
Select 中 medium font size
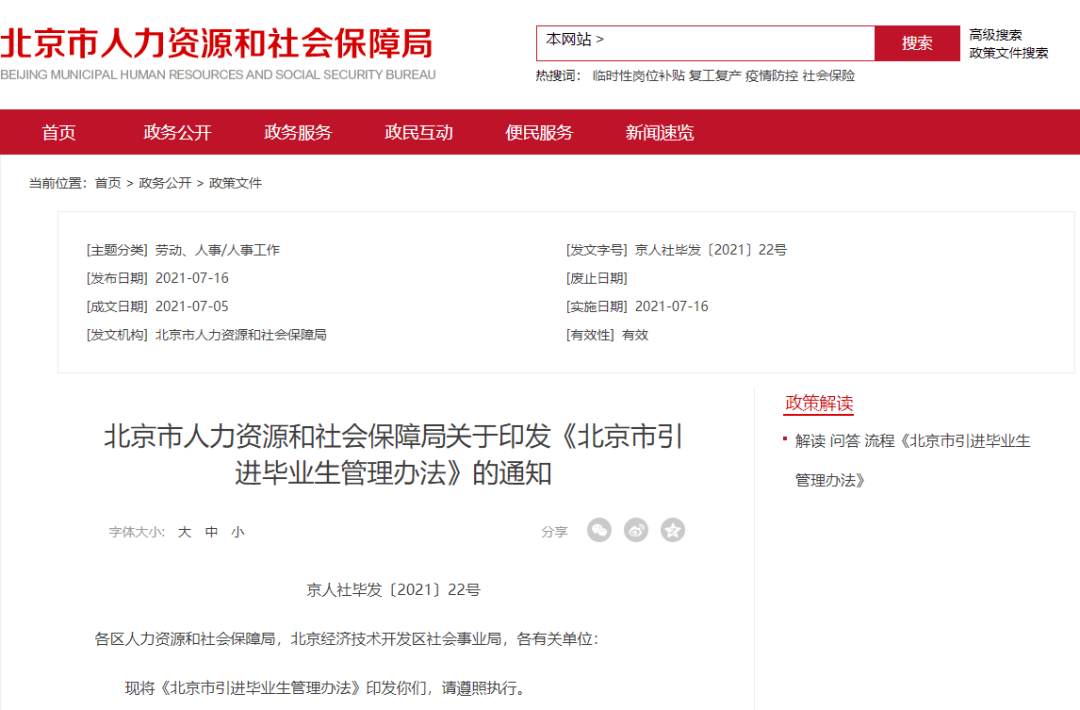[x=211, y=532]
